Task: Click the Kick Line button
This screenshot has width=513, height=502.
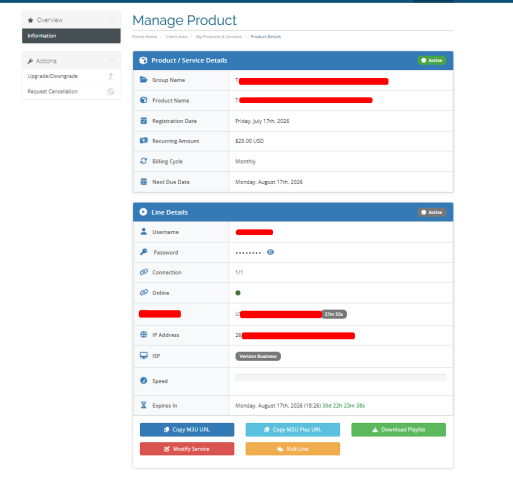Action: (293, 449)
